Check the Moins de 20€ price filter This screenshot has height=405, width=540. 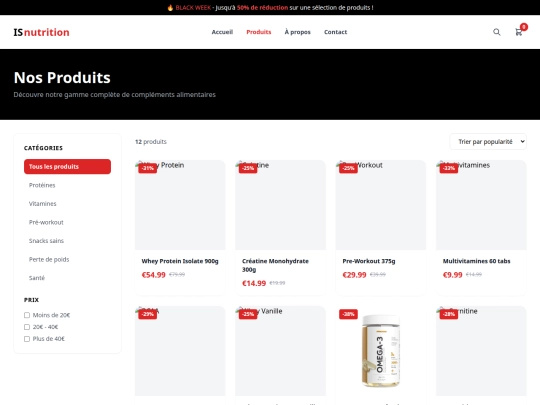(x=27, y=315)
